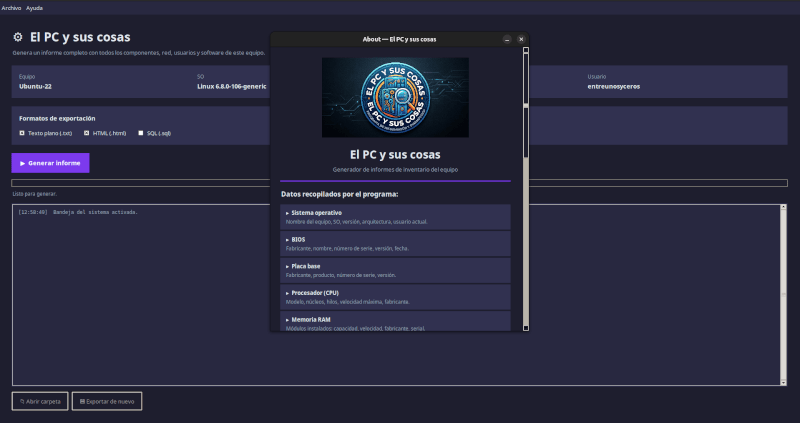Expand the Memoria RAM section
800x423 pixels.
(x=395, y=322)
